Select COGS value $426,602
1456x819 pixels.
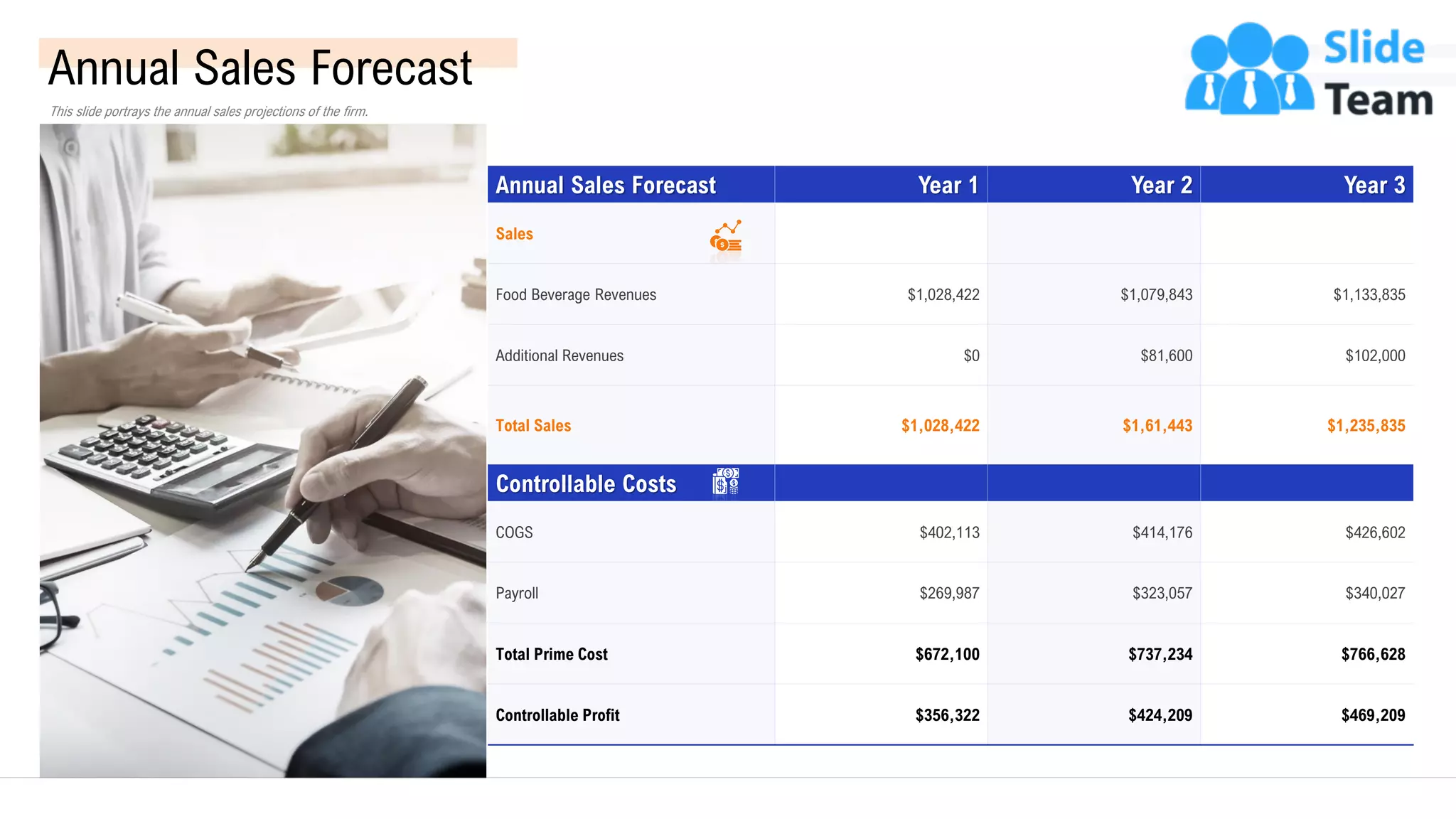click(x=1375, y=532)
